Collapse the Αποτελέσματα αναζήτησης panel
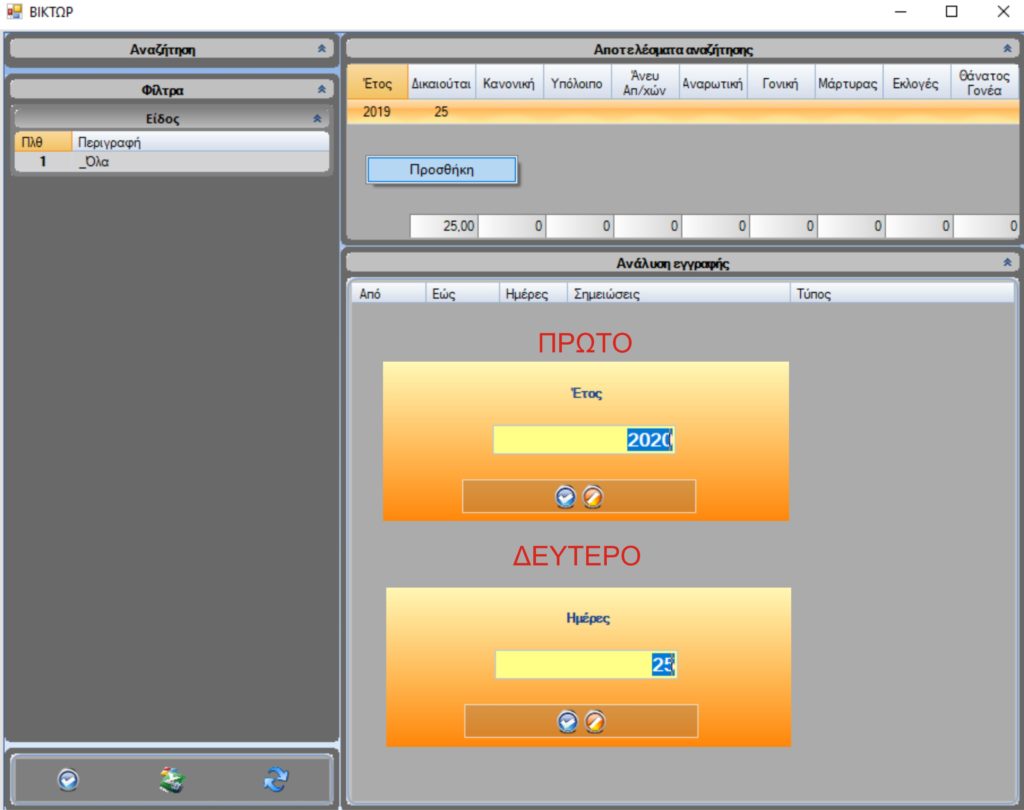This screenshot has width=1024, height=810. coord(1007,48)
